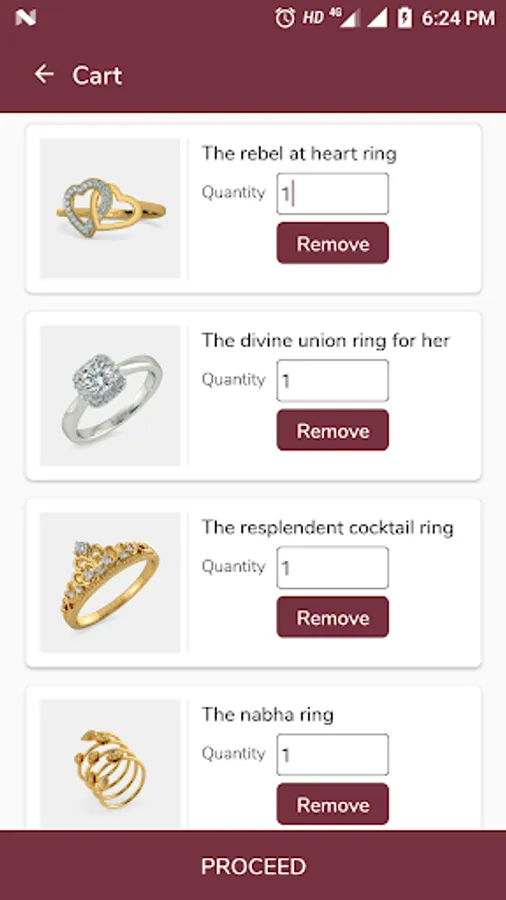This screenshot has height=900, width=506.
Task: Focus quantity field for resplendent cocktail ring
Action: (332, 567)
